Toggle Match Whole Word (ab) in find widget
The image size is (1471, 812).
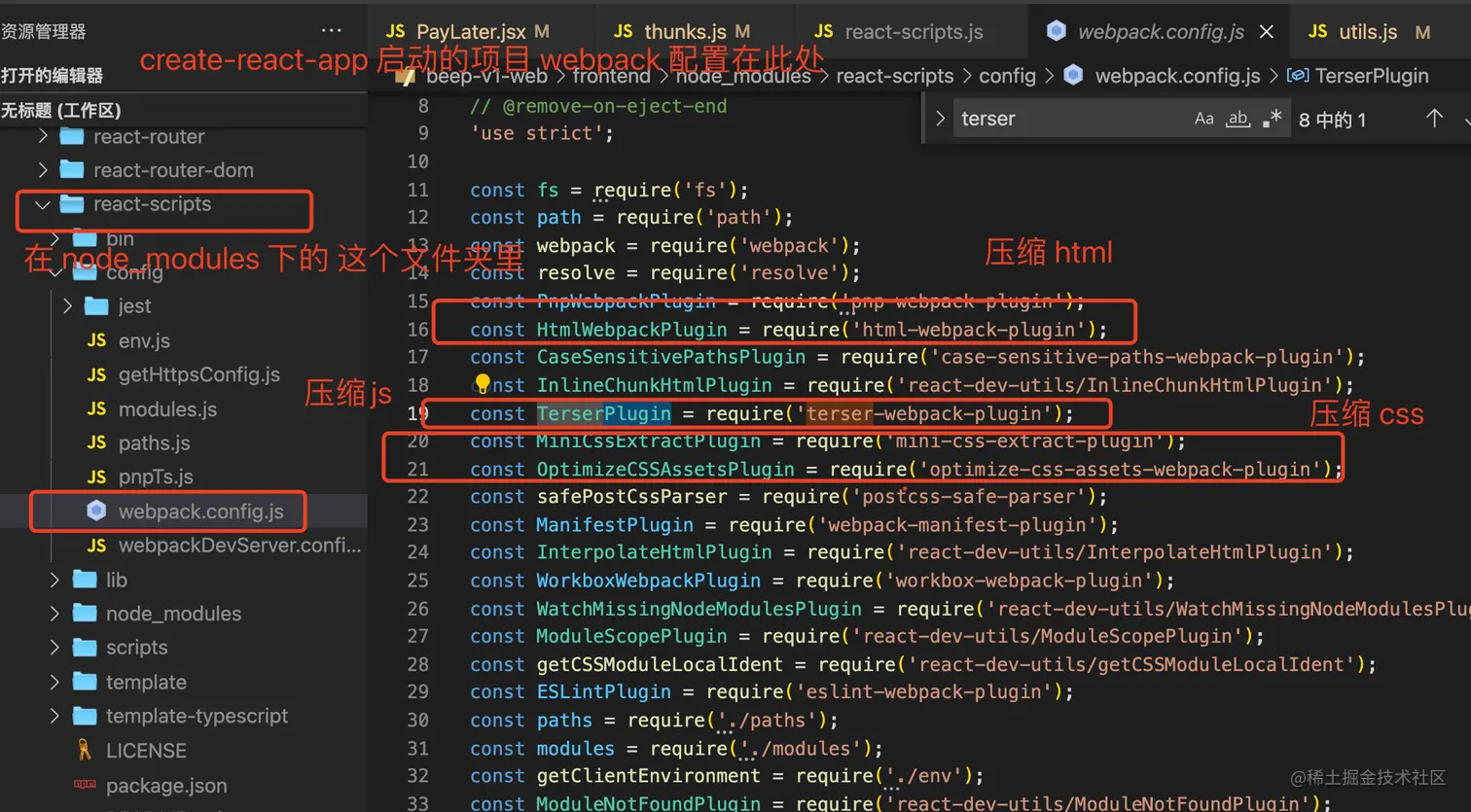point(1238,119)
